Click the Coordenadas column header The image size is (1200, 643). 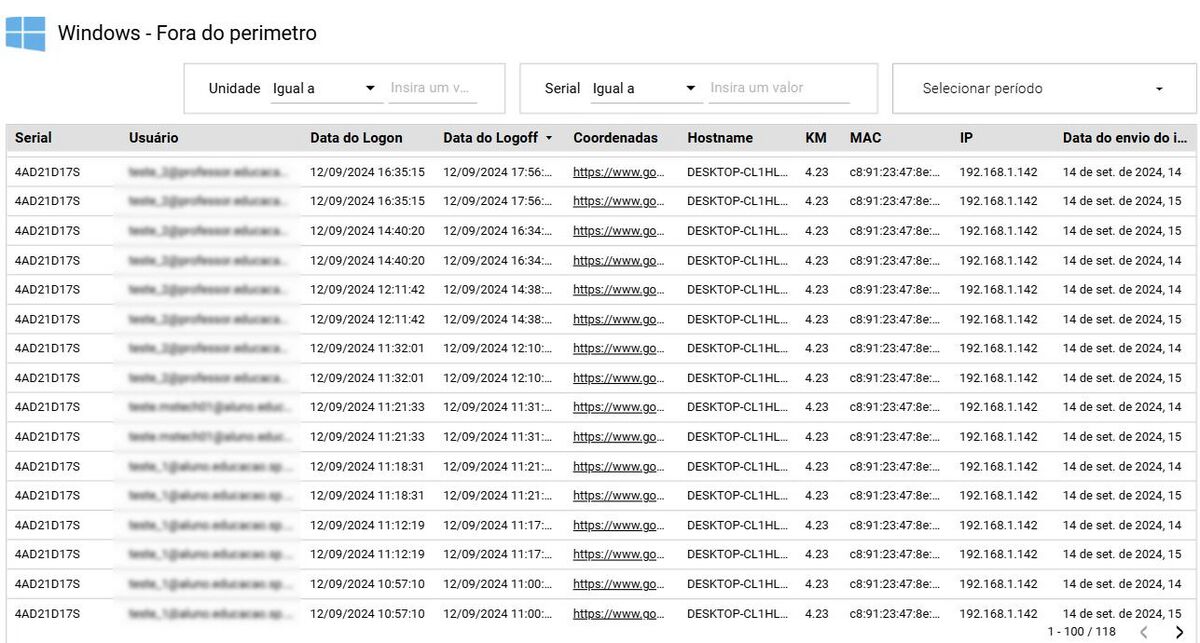point(615,138)
